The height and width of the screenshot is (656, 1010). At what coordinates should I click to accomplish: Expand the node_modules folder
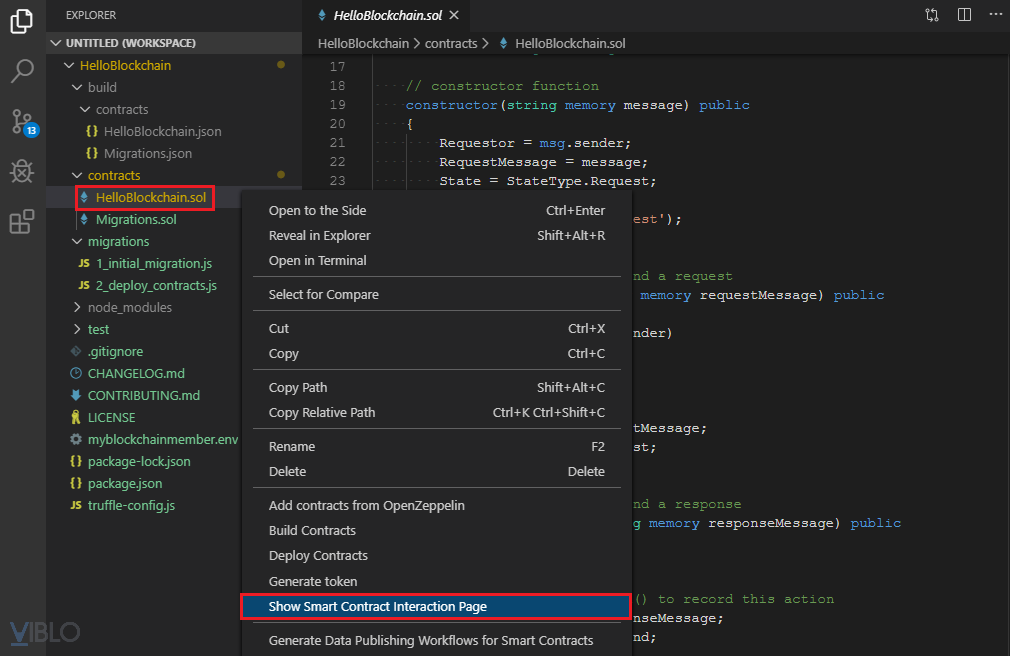[x=129, y=307]
